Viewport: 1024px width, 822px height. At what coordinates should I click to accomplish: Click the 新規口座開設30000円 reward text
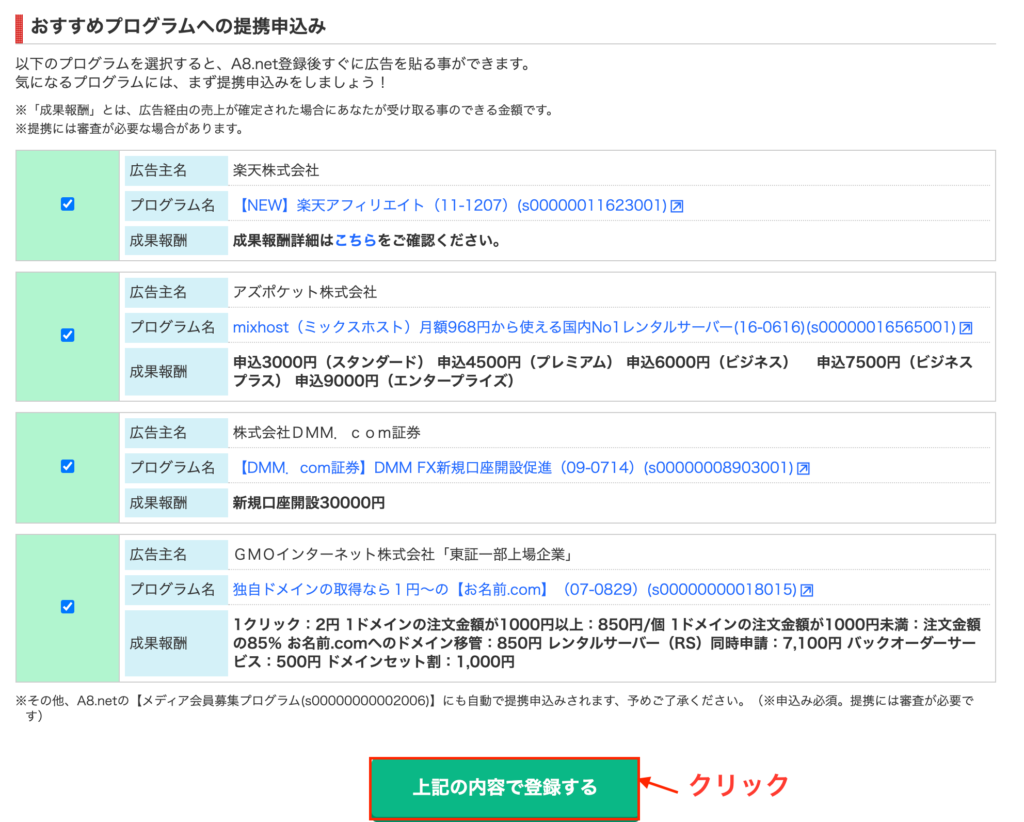coord(308,502)
